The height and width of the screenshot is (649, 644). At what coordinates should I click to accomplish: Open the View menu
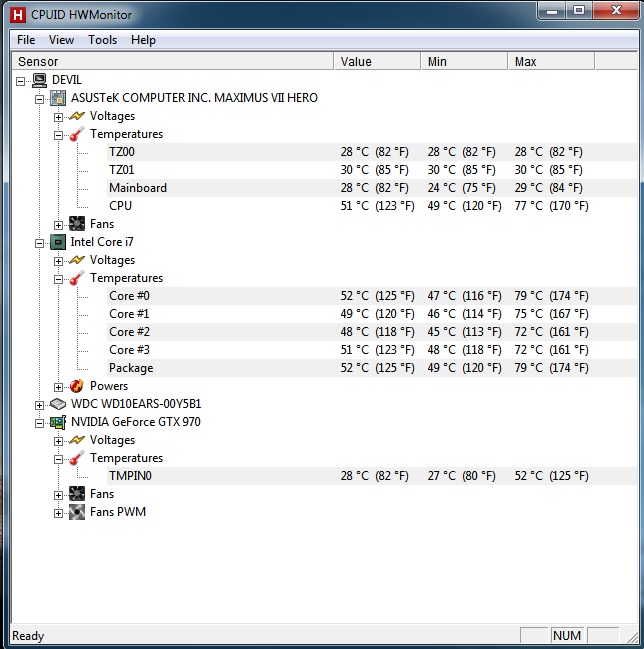(61, 40)
